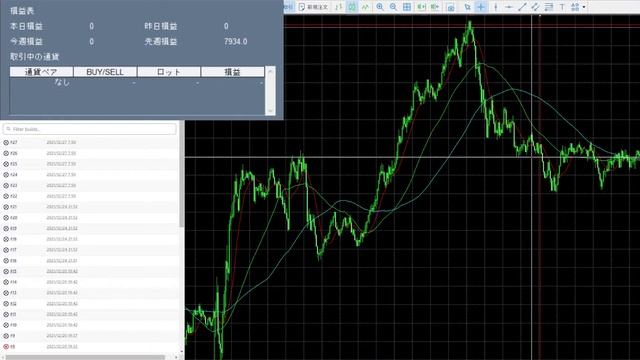This screenshot has width=640, height=360.
Task: Click the 昨日損益 label
Action: [161, 26]
